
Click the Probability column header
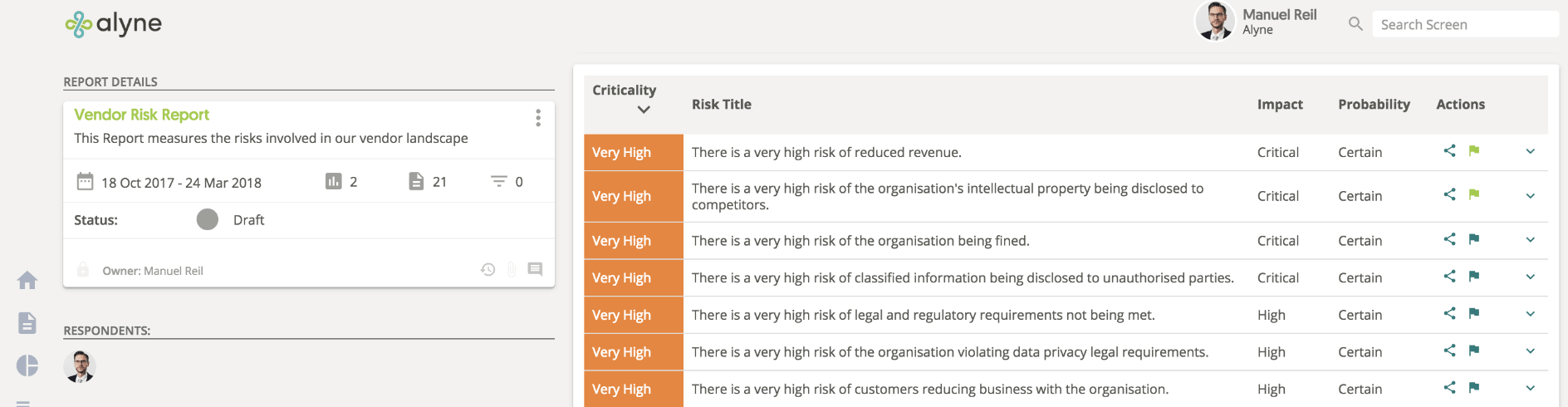[1374, 104]
